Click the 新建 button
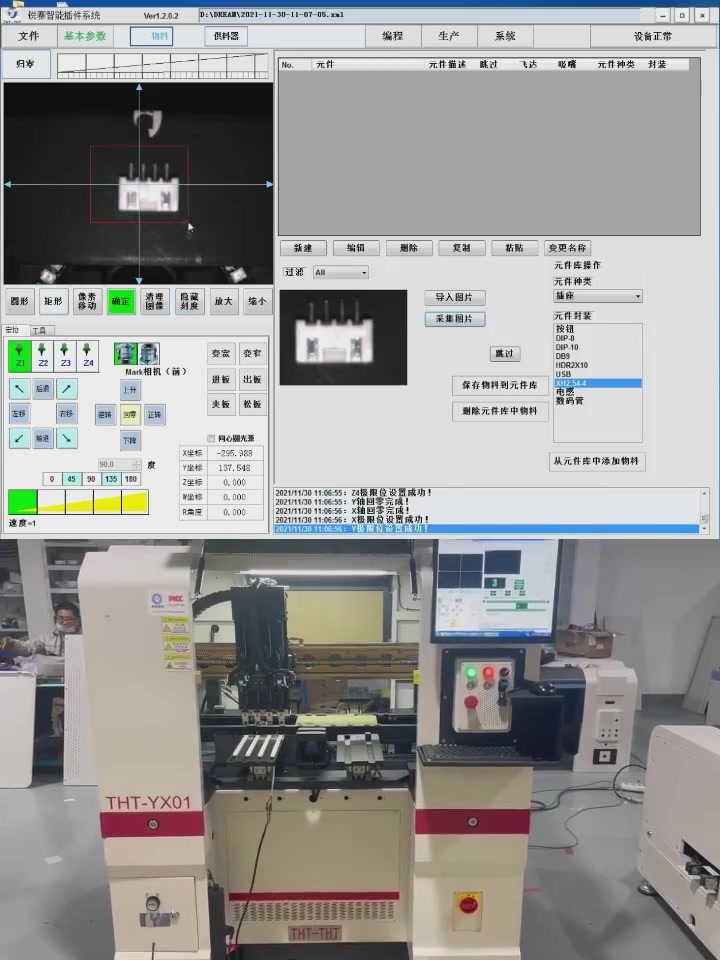This screenshot has width=720, height=960. pyautogui.click(x=303, y=248)
